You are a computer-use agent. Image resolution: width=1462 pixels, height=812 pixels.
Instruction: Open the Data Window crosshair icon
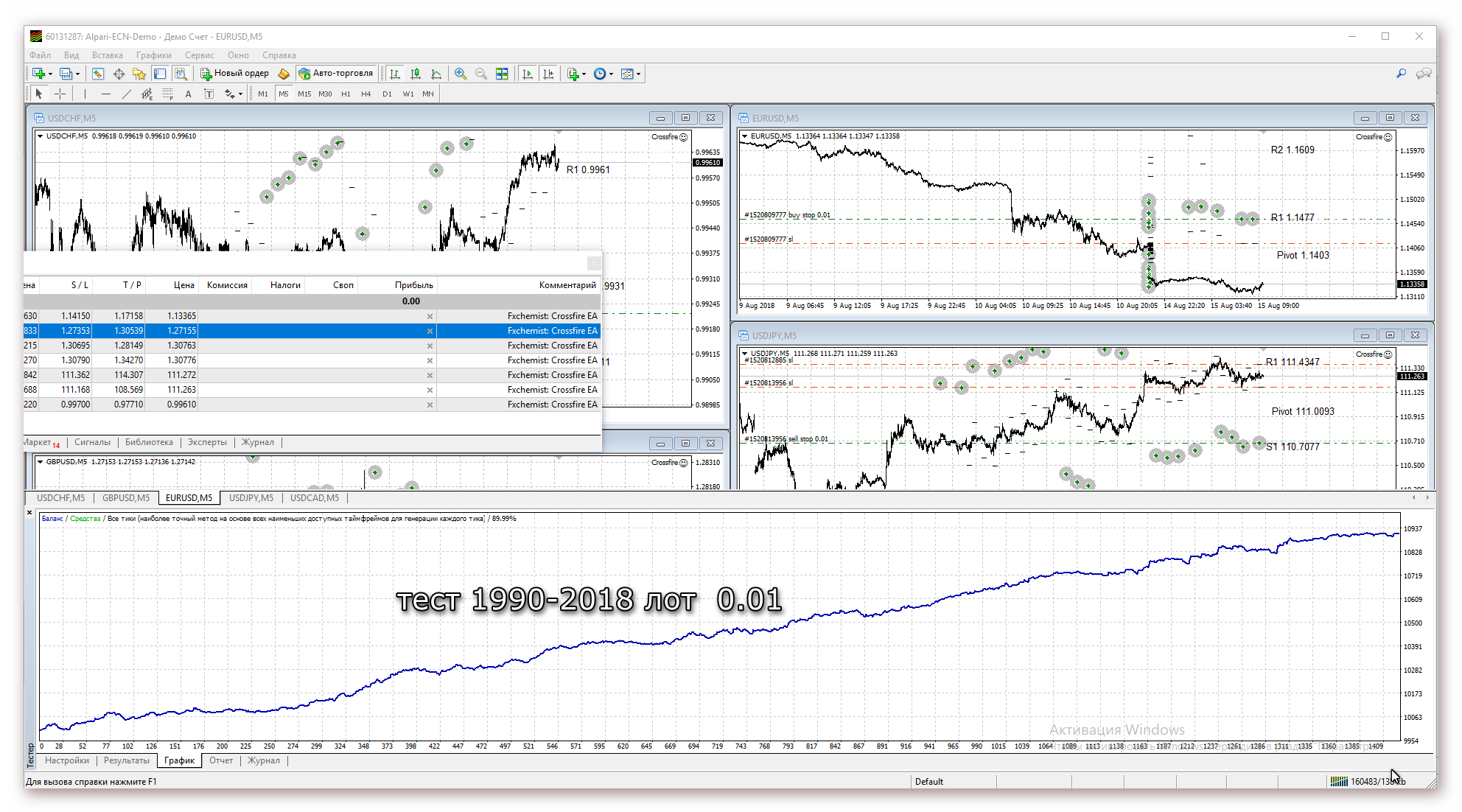(119, 74)
